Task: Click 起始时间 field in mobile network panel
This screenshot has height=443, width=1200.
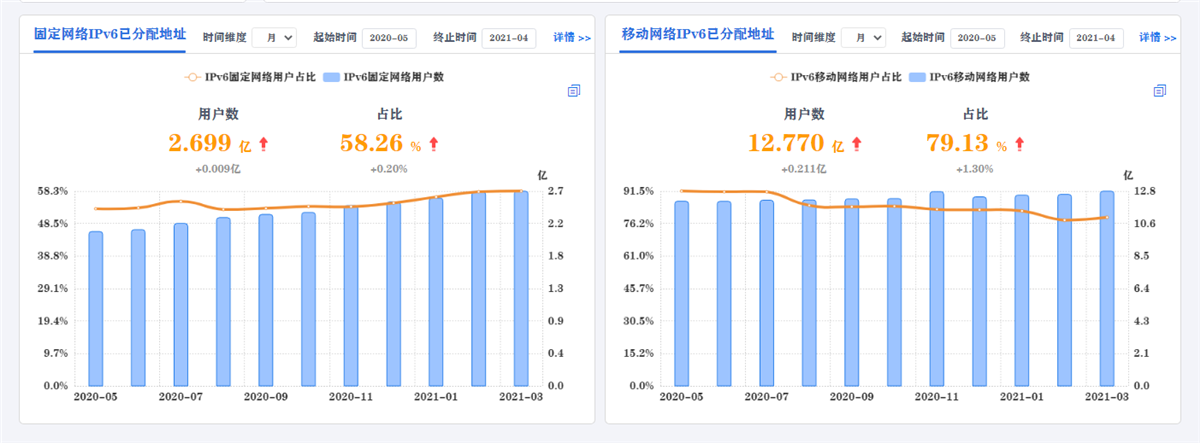Action: tap(978, 37)
